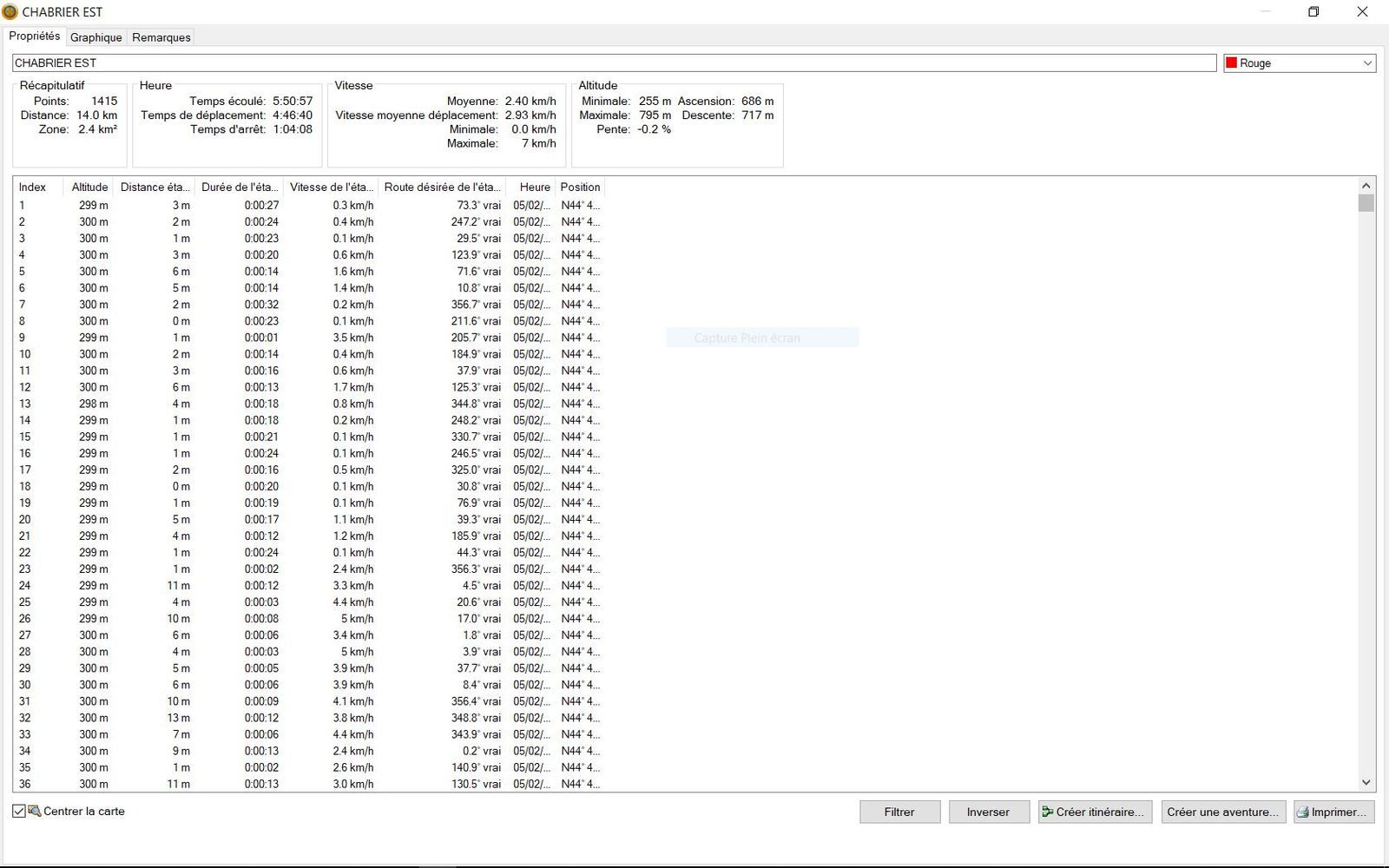
Task: Click Ascension 686 m value
Action: (x=757, y=101)
